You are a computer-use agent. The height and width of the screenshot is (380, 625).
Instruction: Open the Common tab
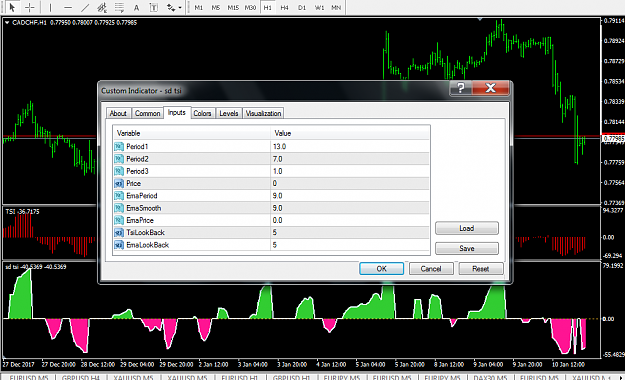[147, 113]
